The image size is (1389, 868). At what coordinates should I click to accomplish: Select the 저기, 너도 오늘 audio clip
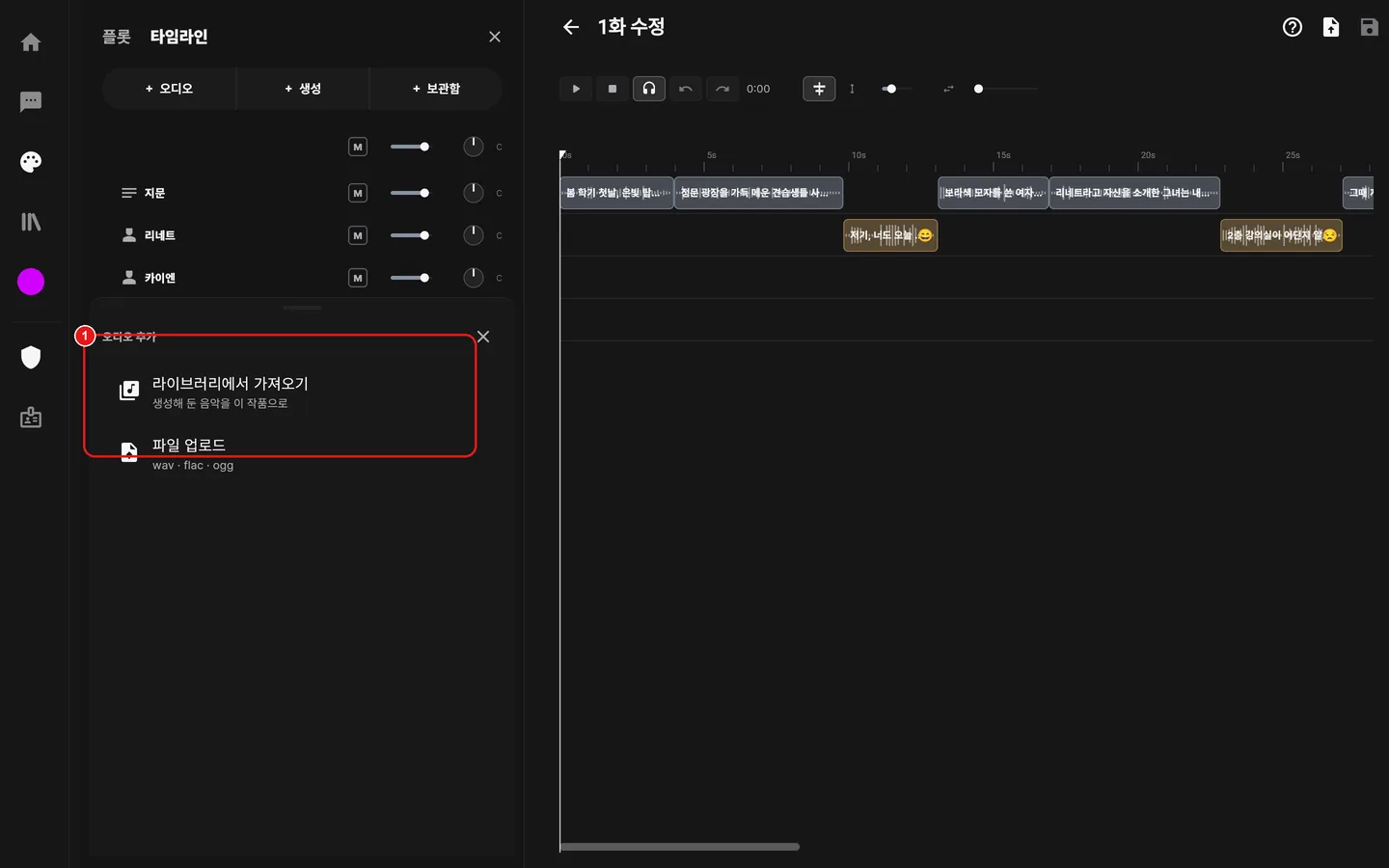pos(890,235)
